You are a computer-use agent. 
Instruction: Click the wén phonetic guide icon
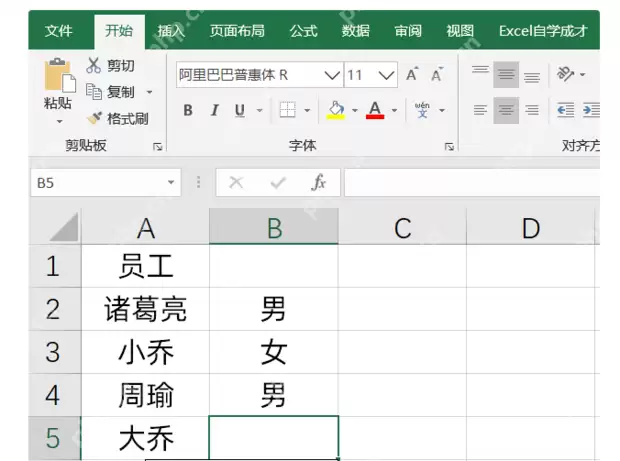pyautogui.click(x=422, y=110)
